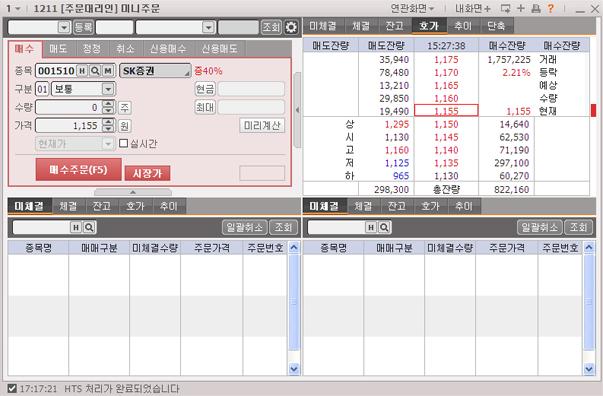Click the search icon in right pending orders panel
Viewport: 603px width, 396px height.
click(x=384, y=227)
